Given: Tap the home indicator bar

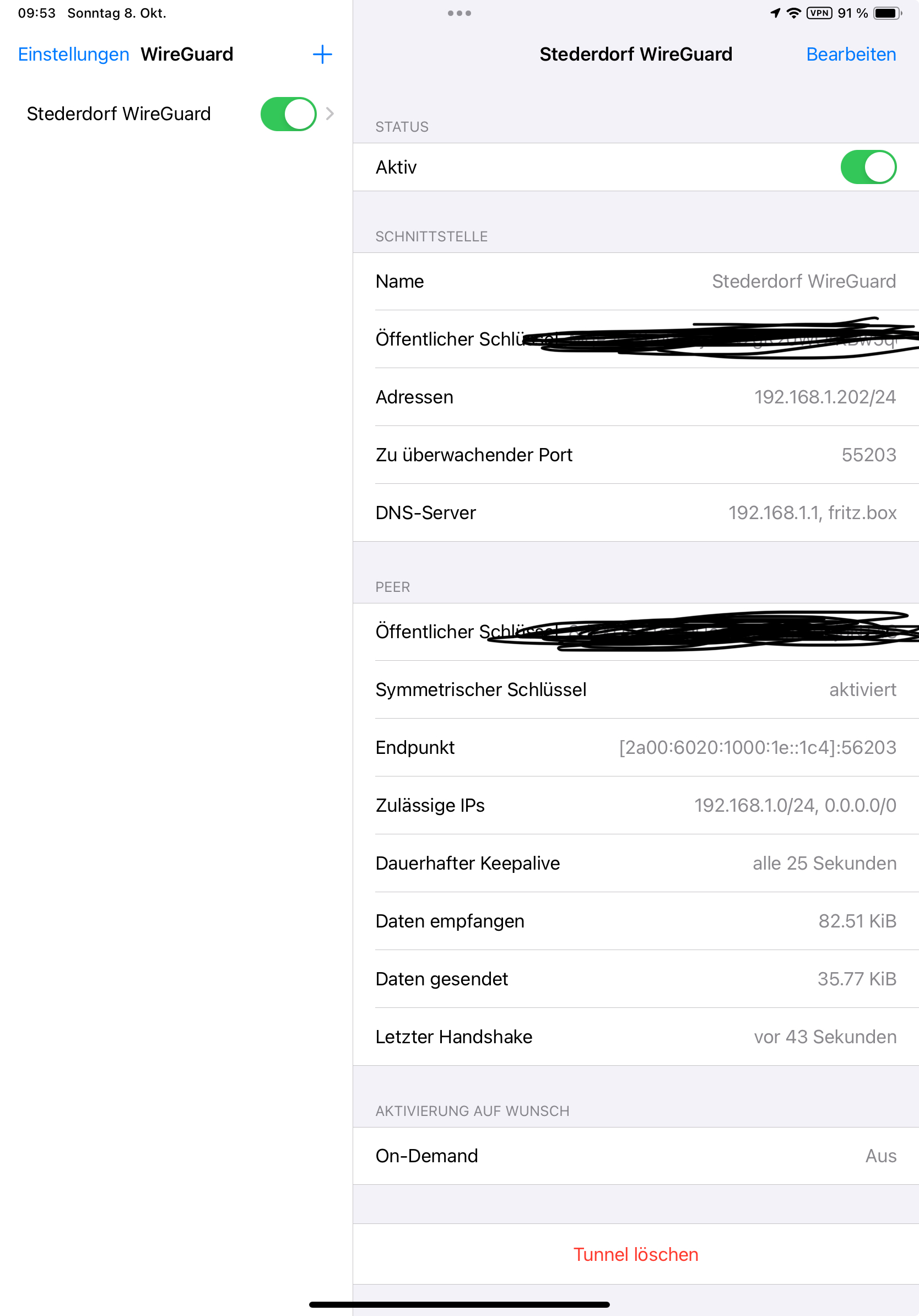Looking at the screenshot, I should click(459, 1304).
